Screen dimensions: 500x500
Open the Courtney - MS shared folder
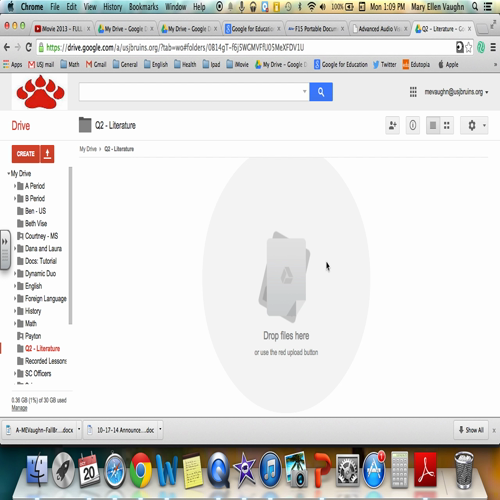37,236
